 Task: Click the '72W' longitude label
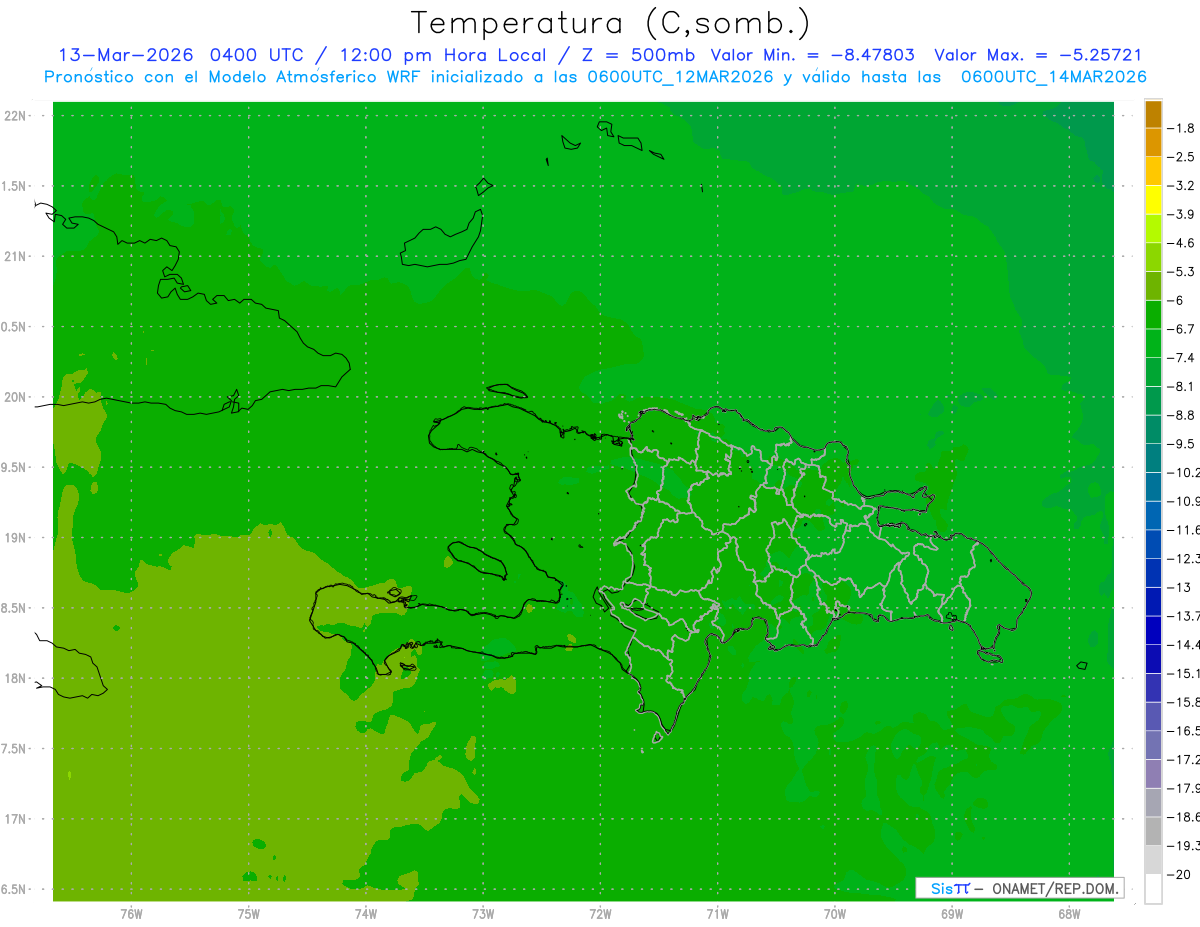(600, 913)
